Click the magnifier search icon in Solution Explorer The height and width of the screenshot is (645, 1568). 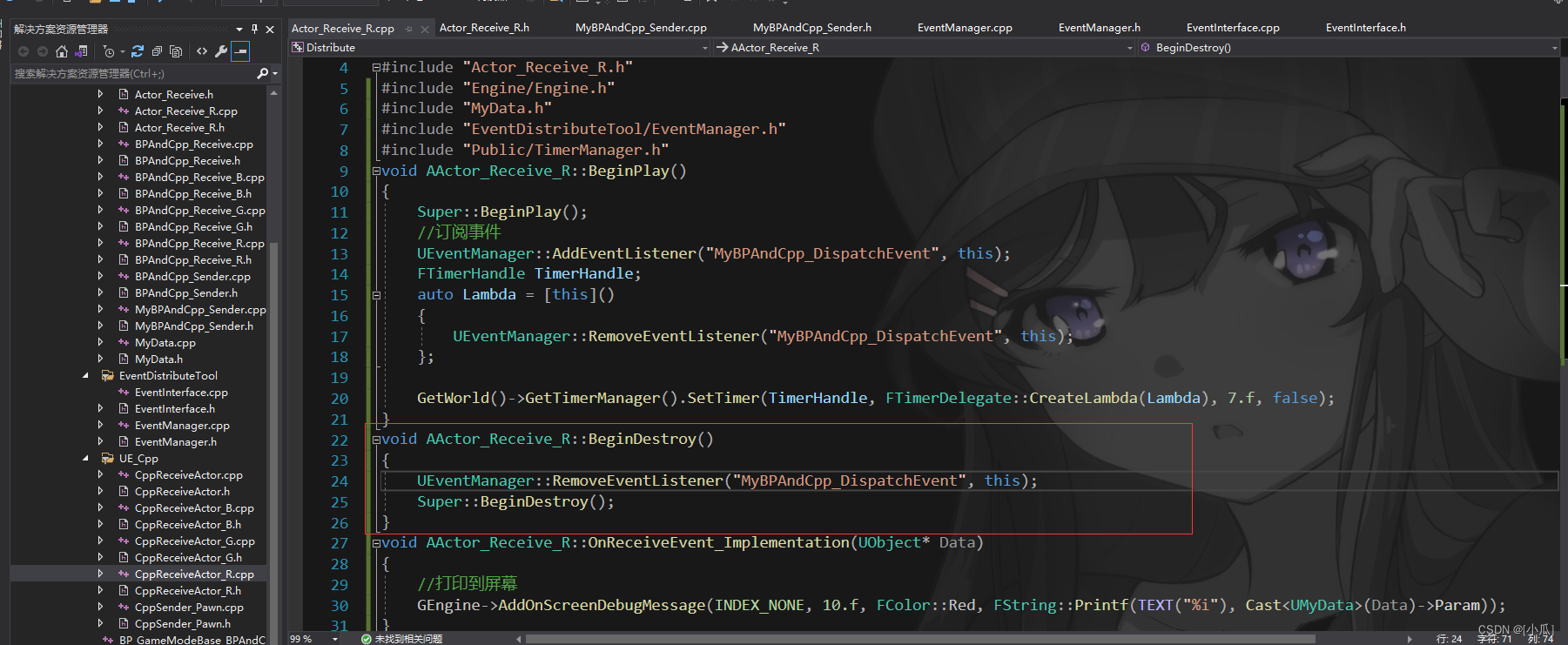pos(262,74)
